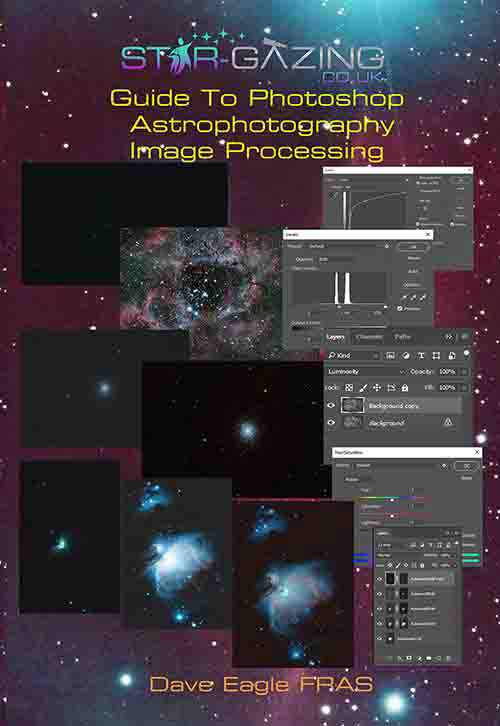Screen dimensions: 500x726
Task: Click the lock transparent pixels icon
Action: click(x=349, y=388)
